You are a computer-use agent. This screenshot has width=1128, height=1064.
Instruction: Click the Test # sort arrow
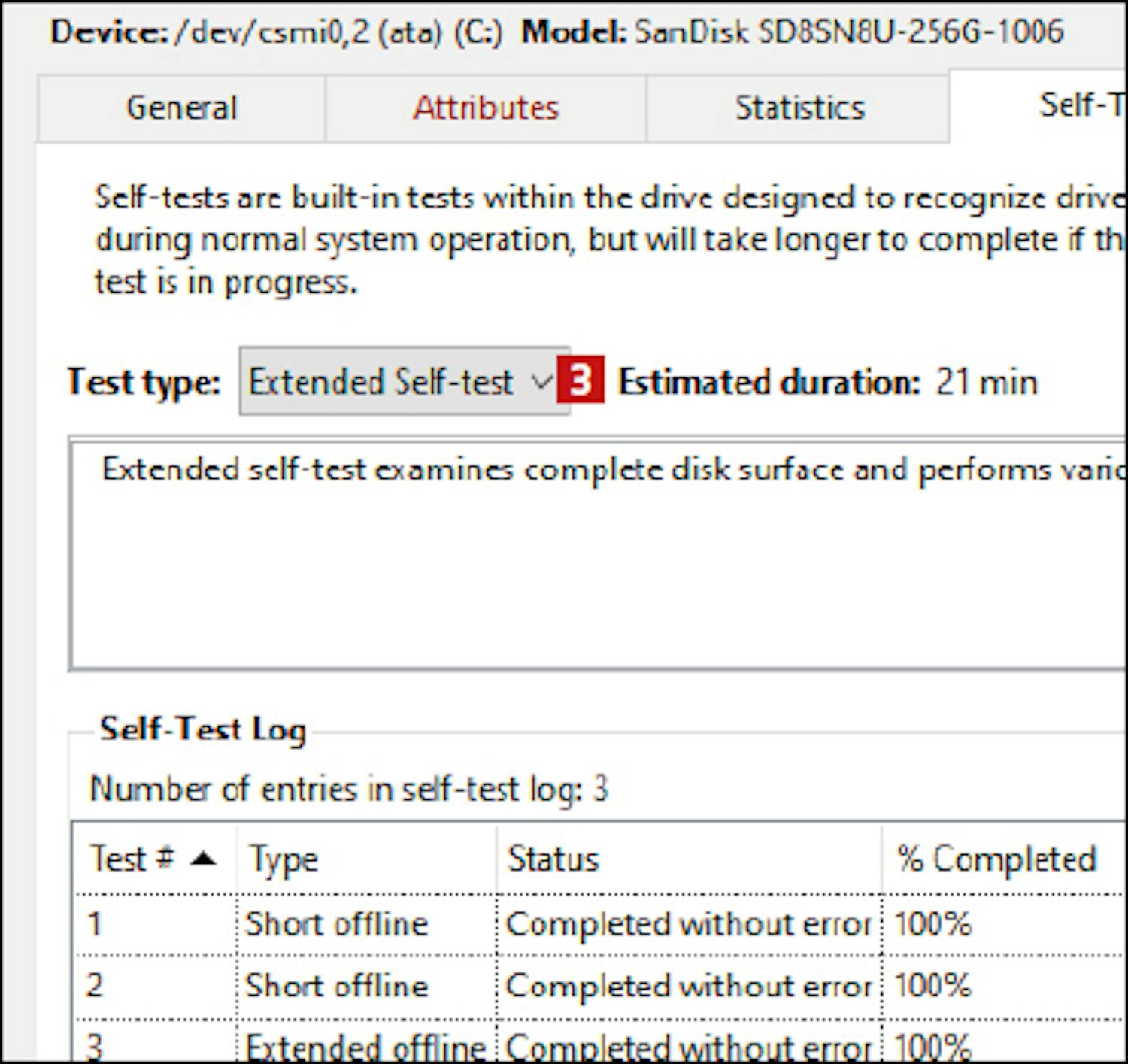[x=203, y=859]
